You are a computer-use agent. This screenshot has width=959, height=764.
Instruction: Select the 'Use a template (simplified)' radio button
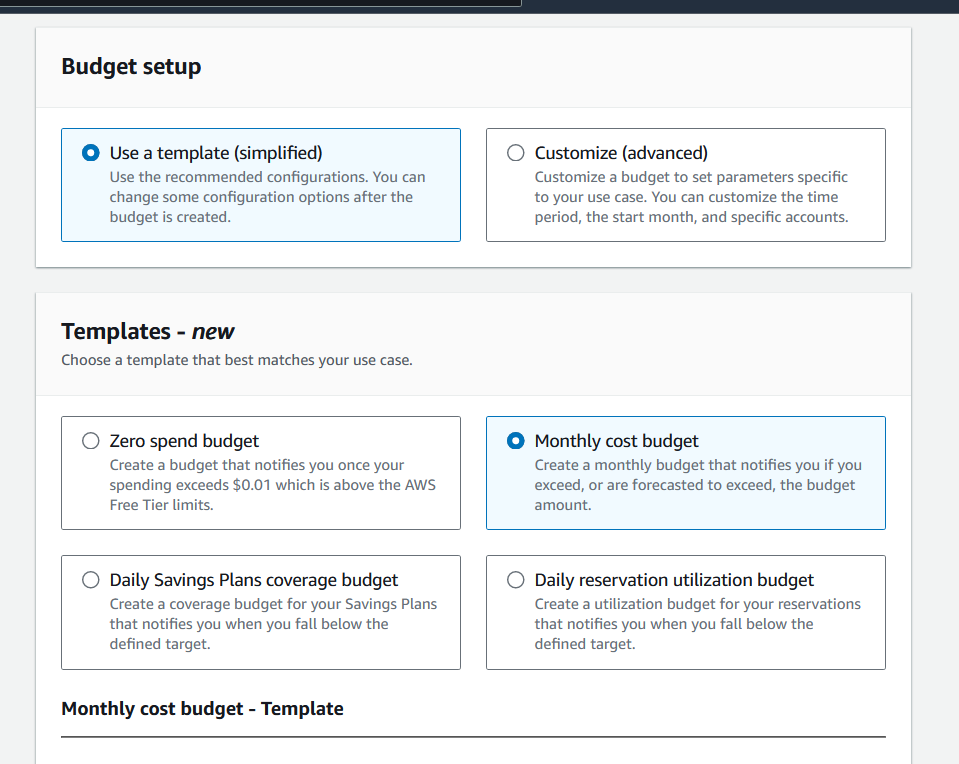coord(91,153)
